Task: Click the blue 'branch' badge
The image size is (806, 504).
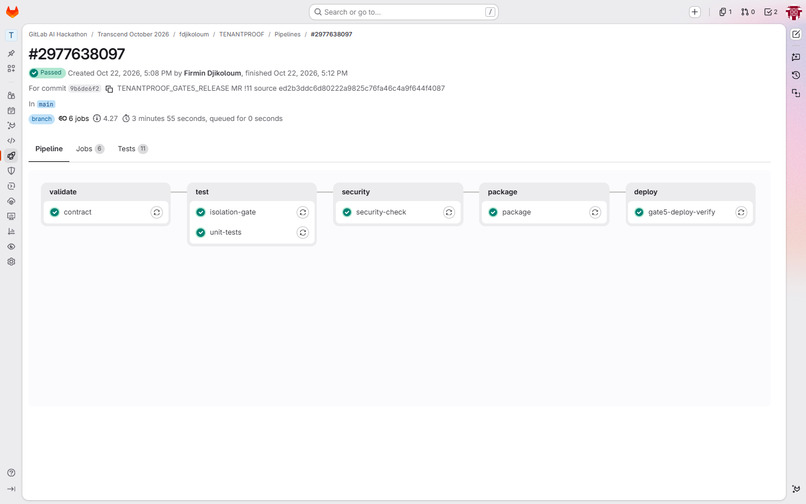Action: (41, 119)
